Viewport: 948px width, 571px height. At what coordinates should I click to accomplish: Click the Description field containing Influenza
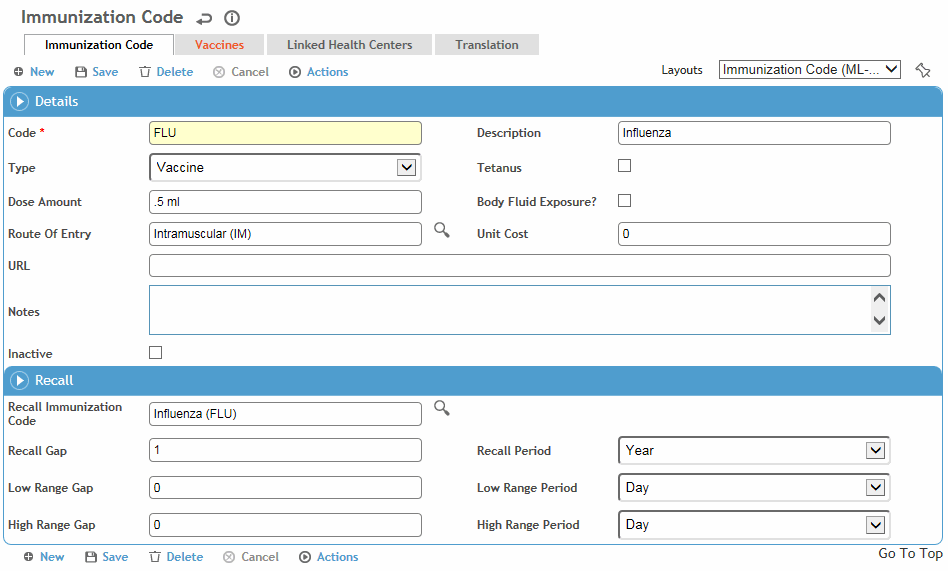tap(754, 133)
